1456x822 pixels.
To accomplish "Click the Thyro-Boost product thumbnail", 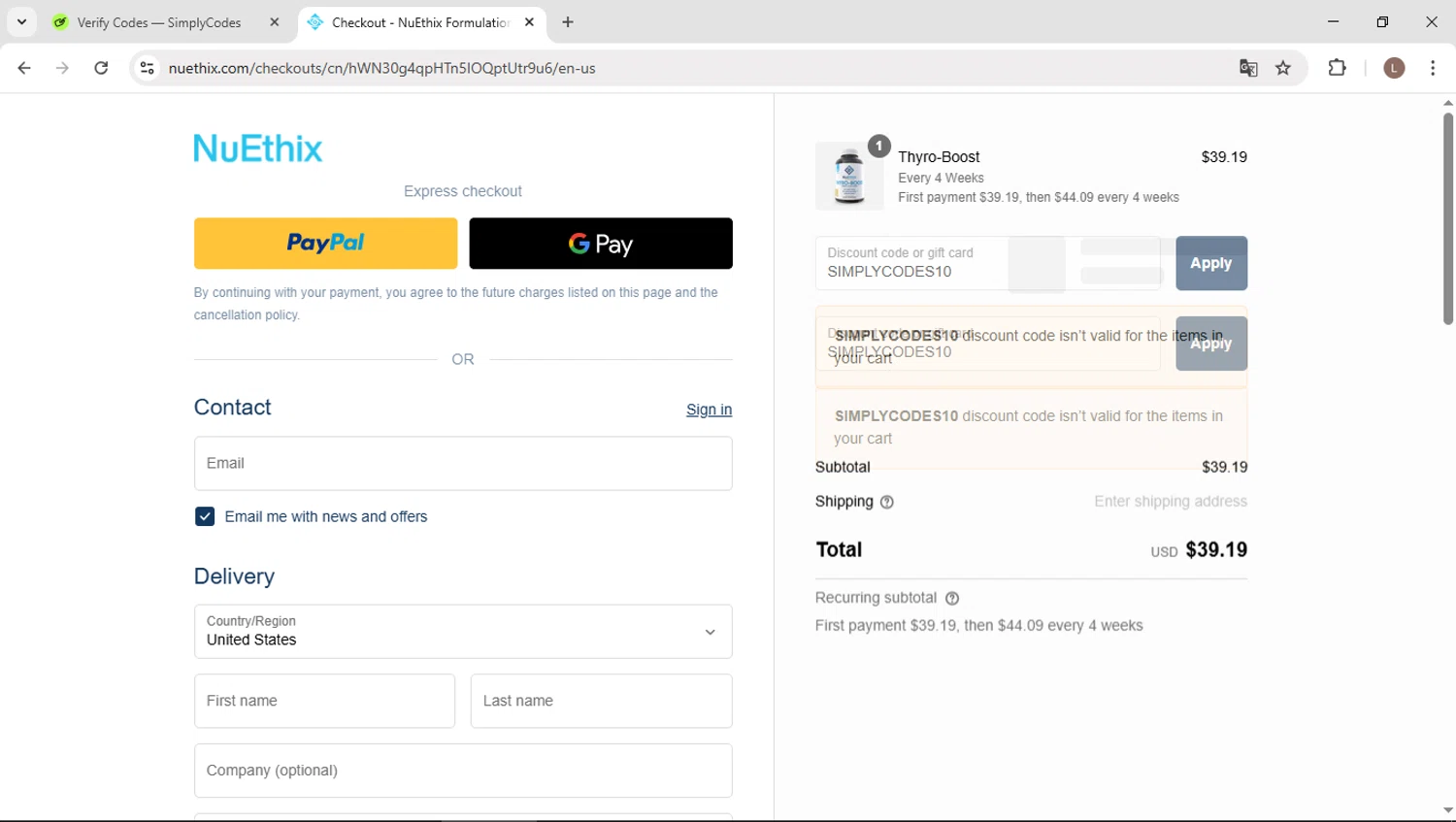I will [x=849, y=176].
